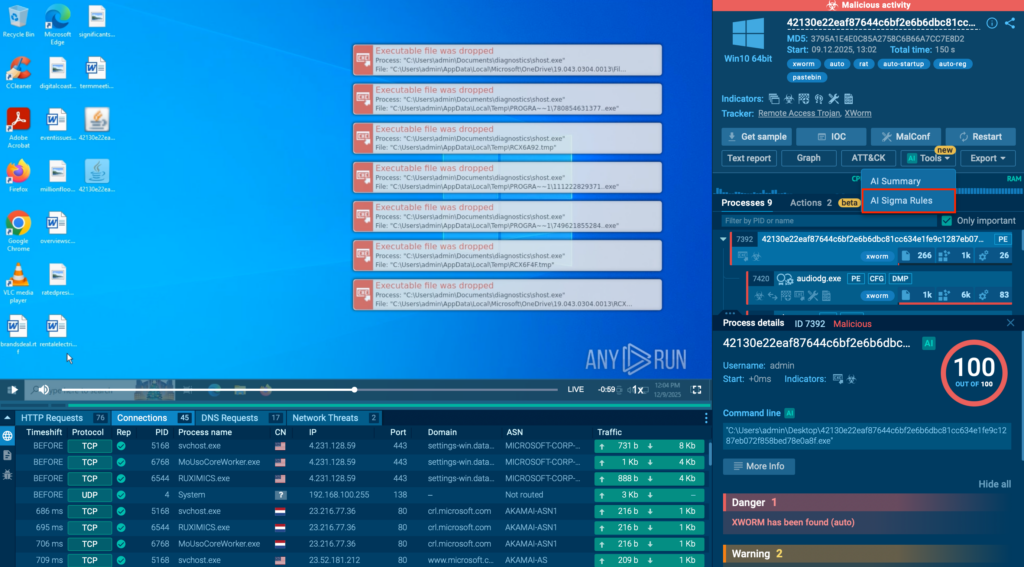Follow the Remote Access Trojan tracker link
The height and width of the screenshot is (567, 1024).
[x=799, y=114]
